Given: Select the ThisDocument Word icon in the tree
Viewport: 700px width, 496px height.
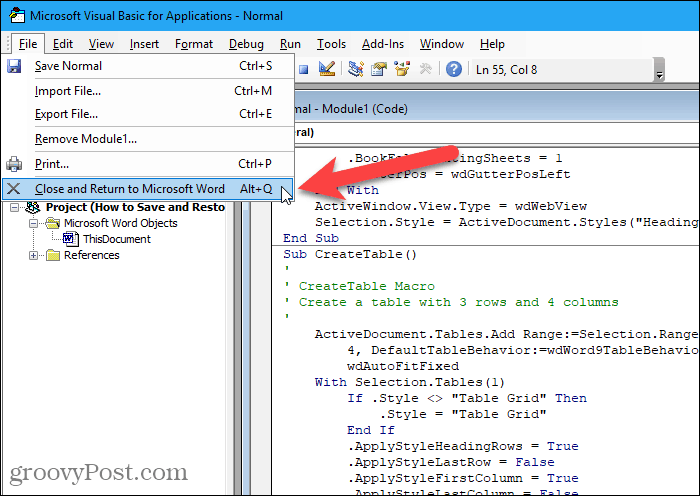Looking at the screenshot, I should pyautogui.click(x=71, y=239).
